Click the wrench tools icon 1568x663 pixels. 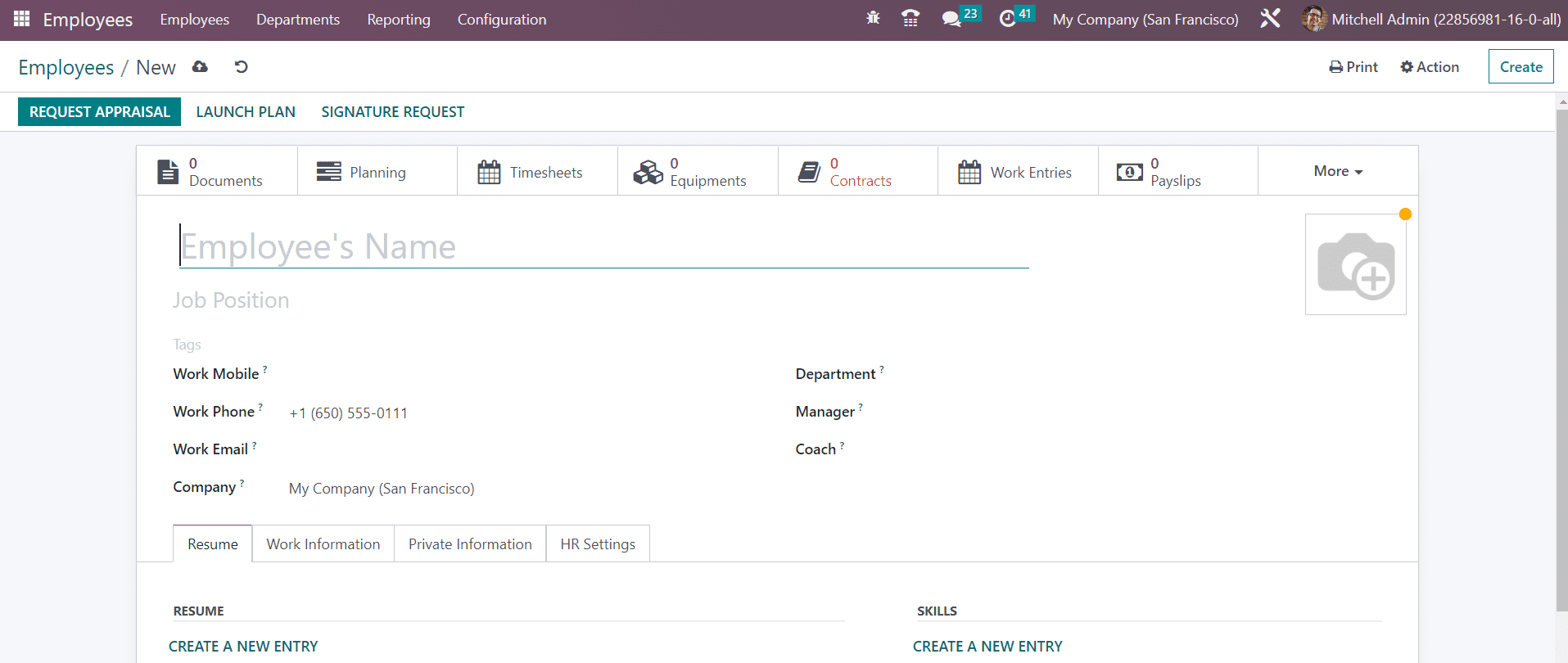[x=1270, y=19]
